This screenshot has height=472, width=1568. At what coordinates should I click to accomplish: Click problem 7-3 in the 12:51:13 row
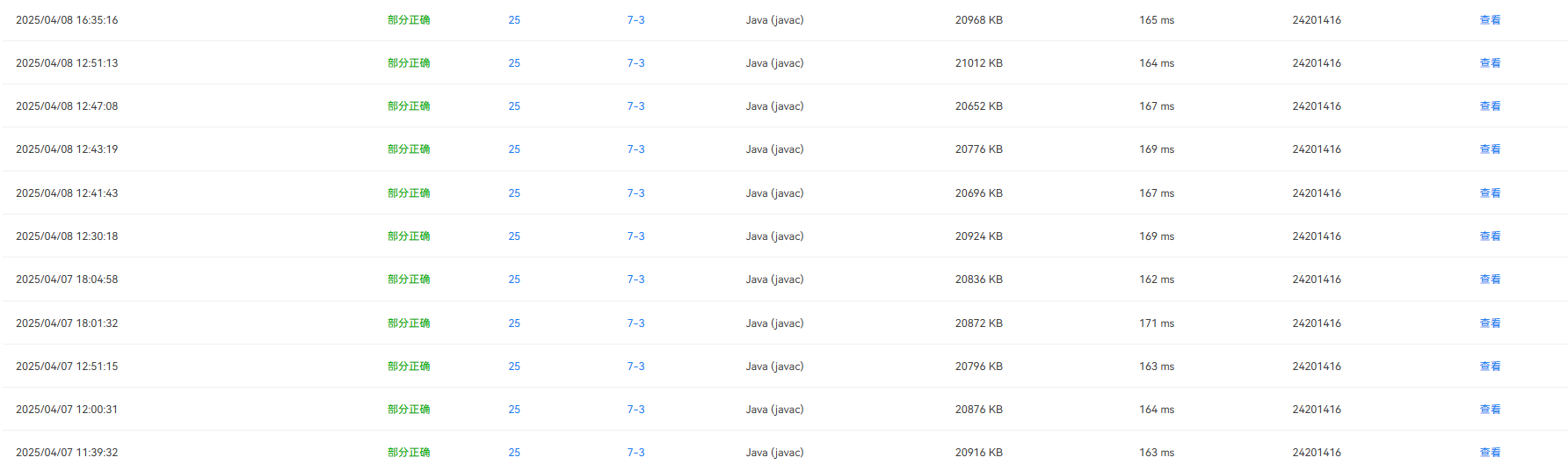[635, 63]
